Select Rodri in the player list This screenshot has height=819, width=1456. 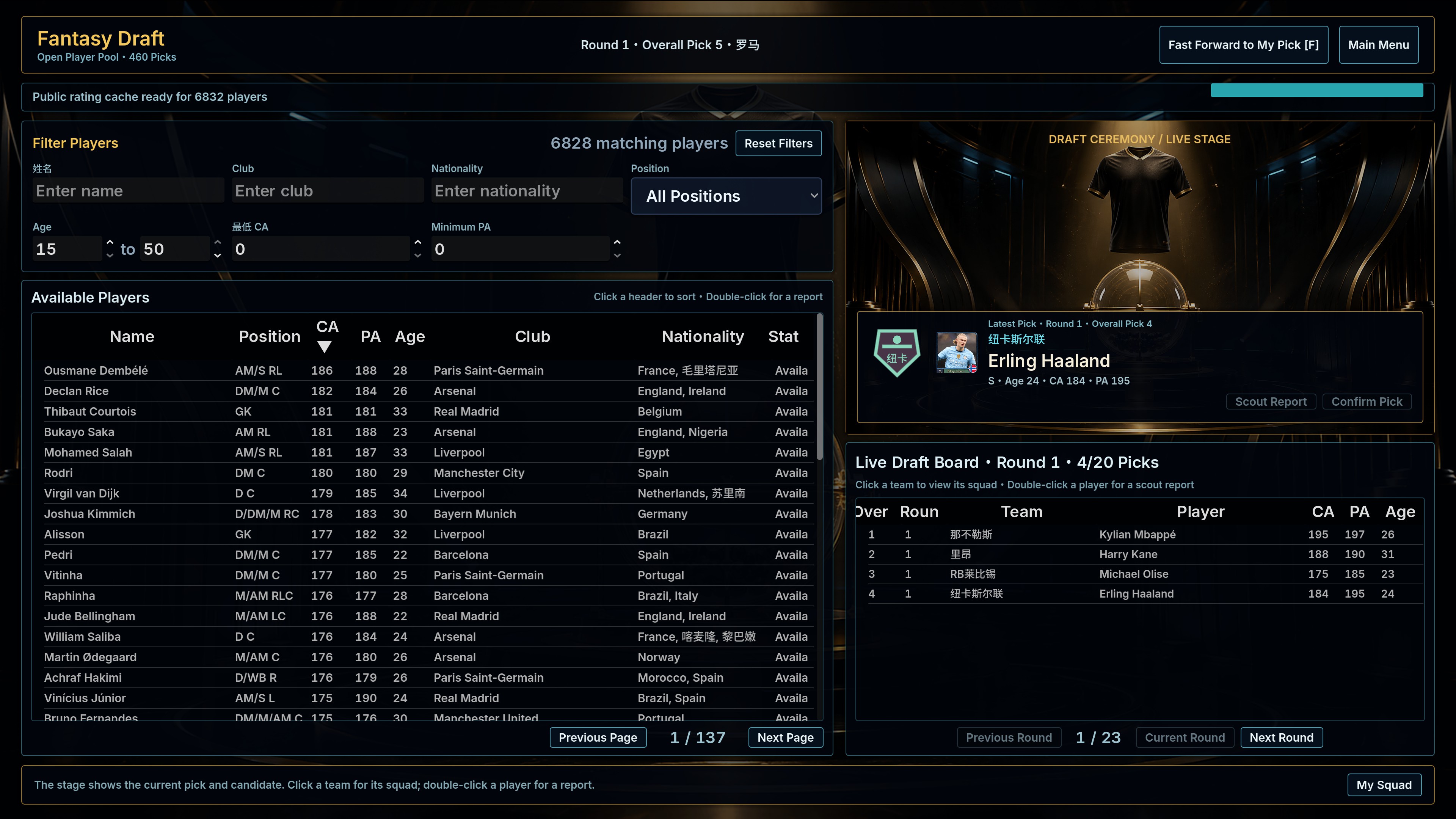coord(428,473)
